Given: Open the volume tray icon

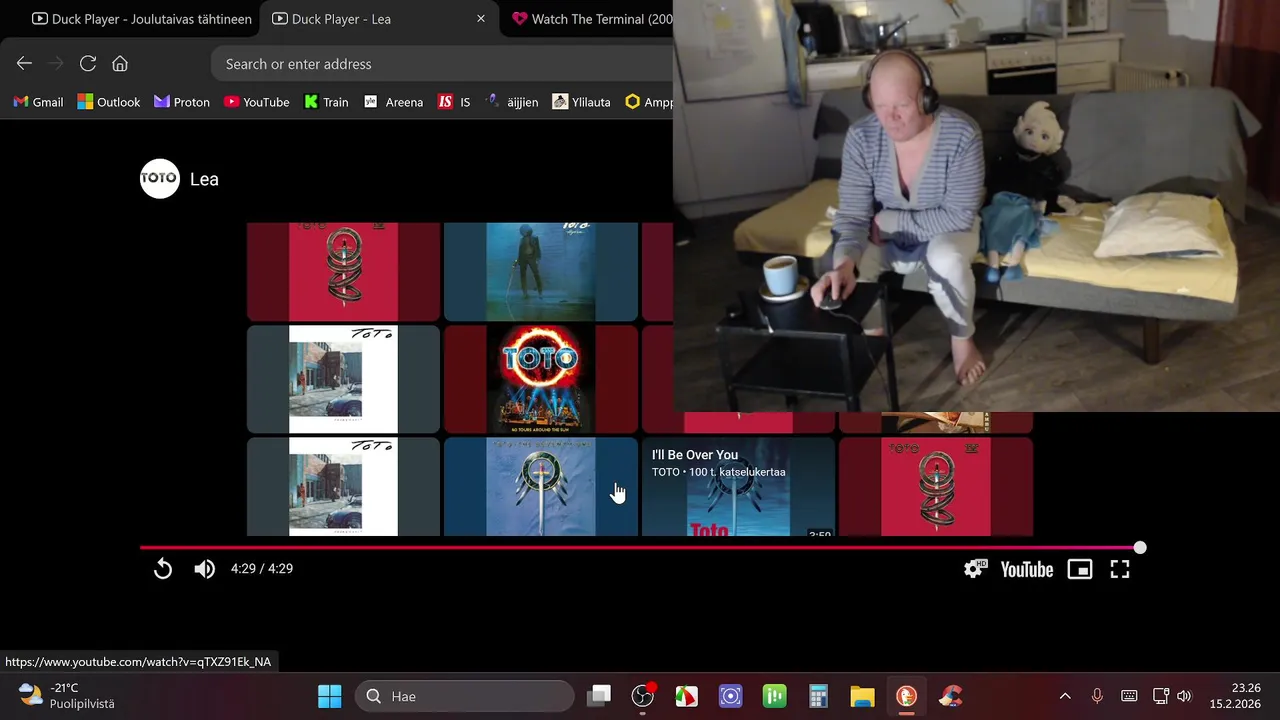Looking at the screenshot, I should click(1184, 696).
